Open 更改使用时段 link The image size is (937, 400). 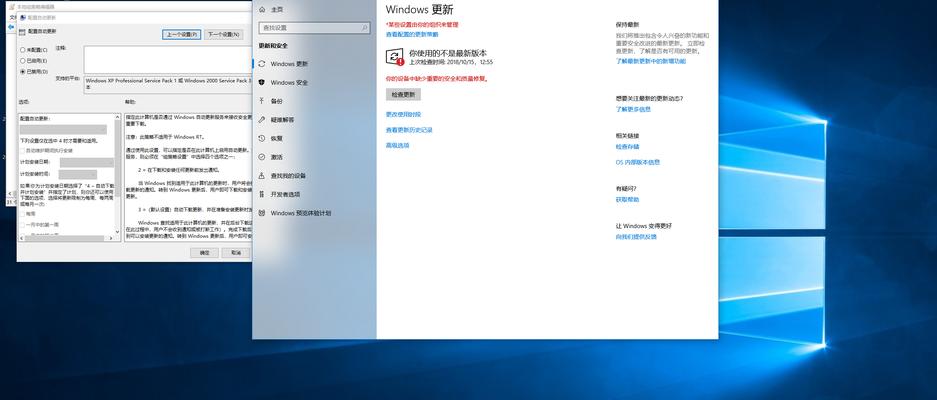(x=403, y=114)
